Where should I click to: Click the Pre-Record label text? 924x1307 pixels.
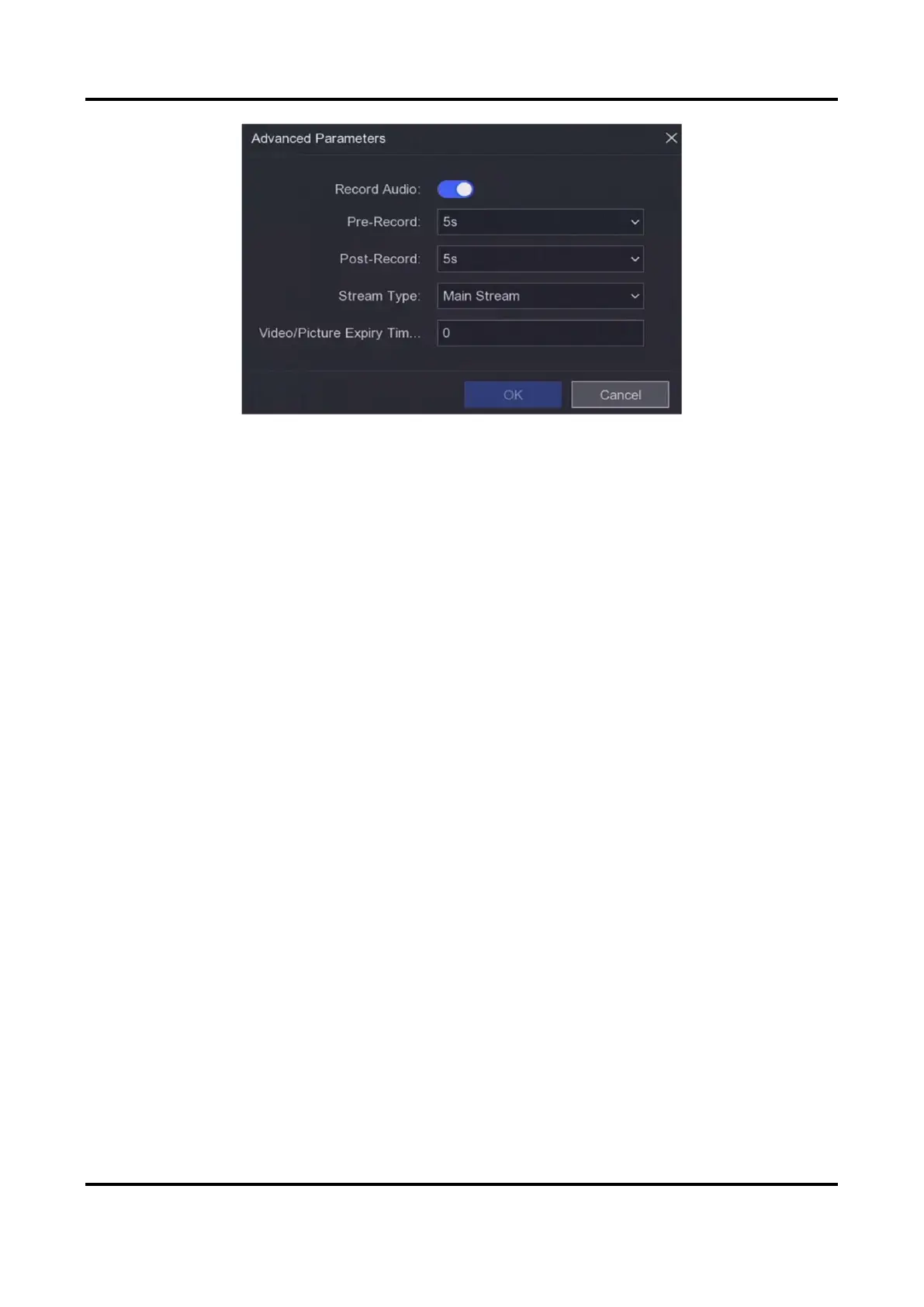[384, 222]
